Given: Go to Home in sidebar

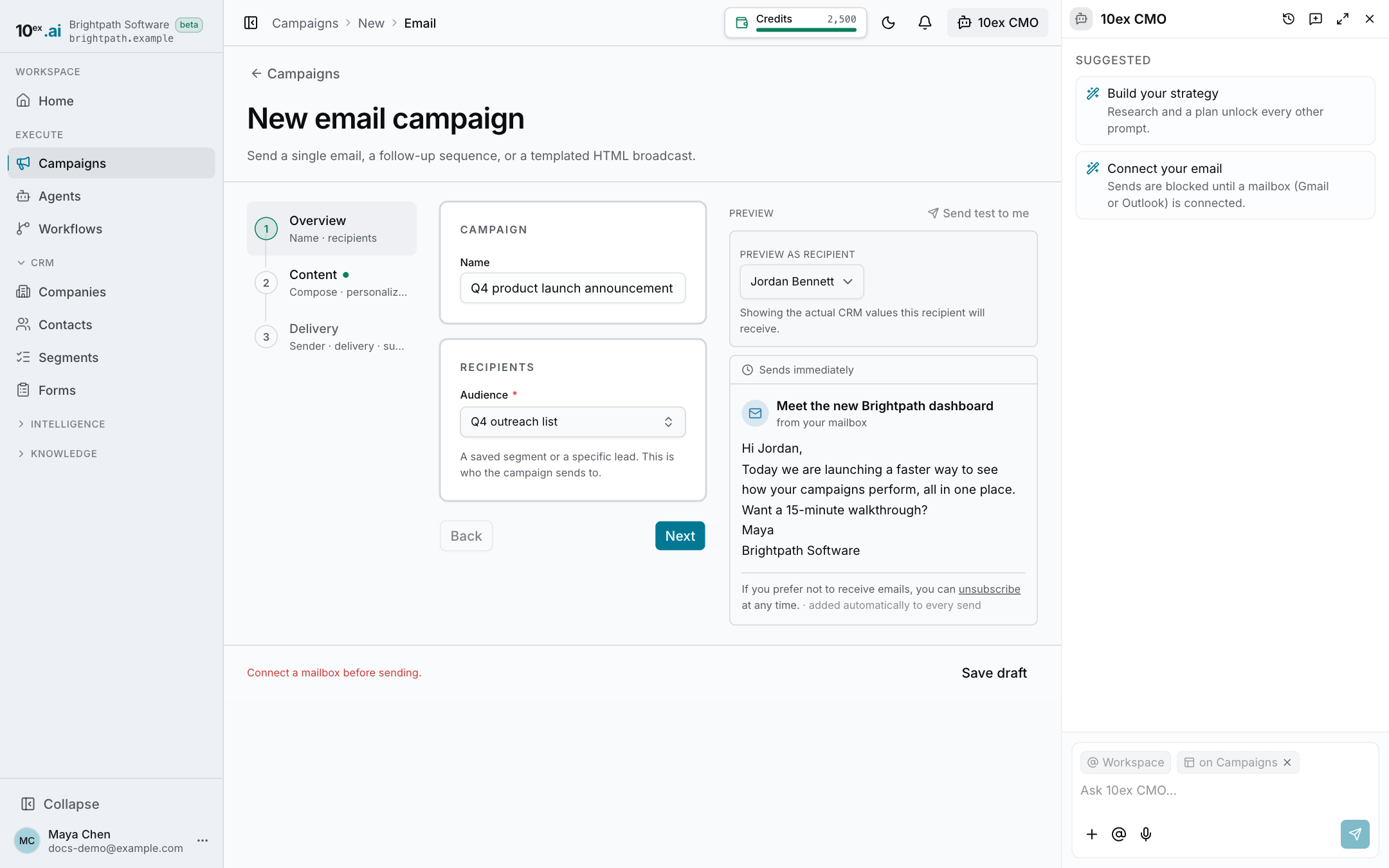Looking at the screenshot, I should 111,101.
